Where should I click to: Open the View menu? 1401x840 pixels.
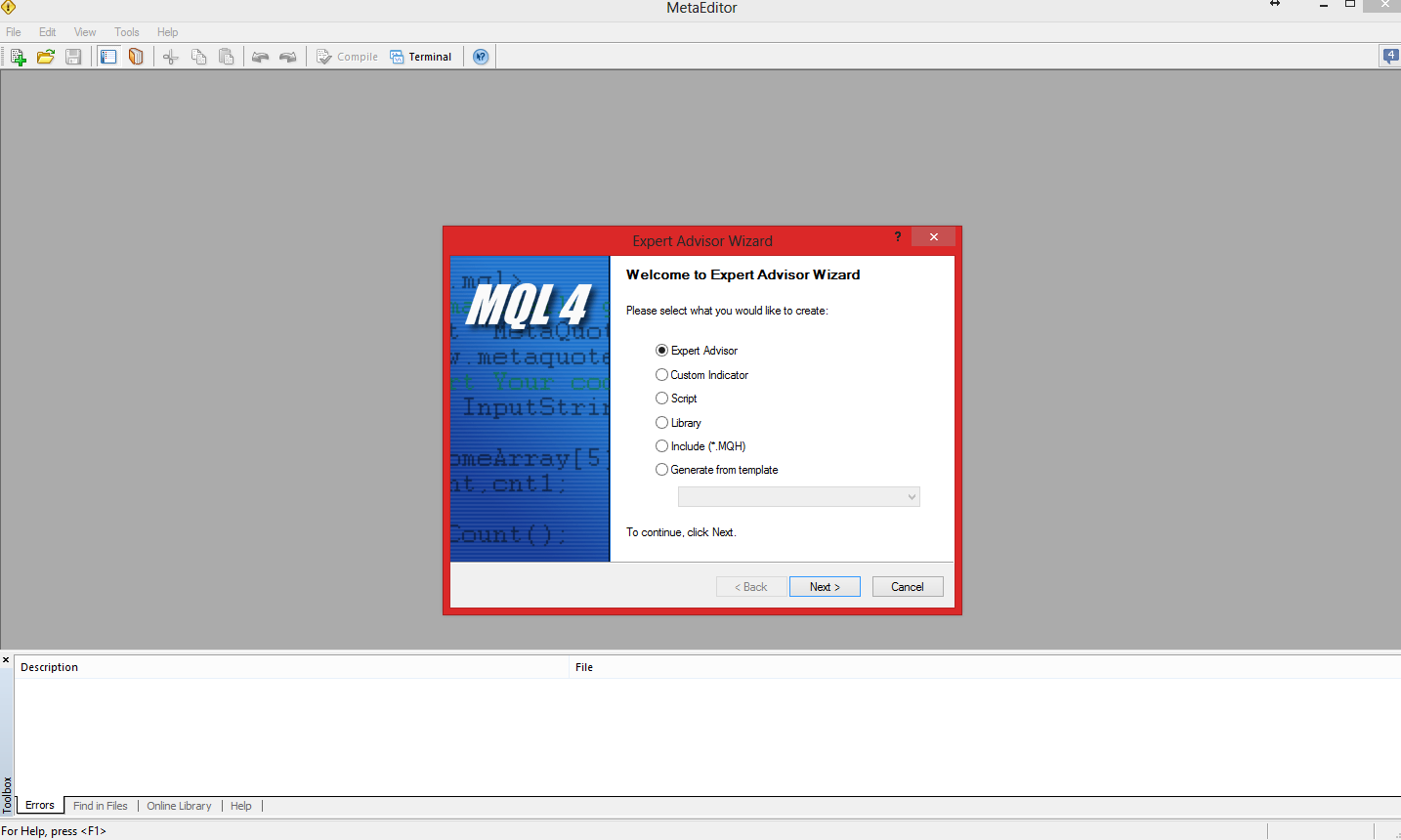click(85, 32)
